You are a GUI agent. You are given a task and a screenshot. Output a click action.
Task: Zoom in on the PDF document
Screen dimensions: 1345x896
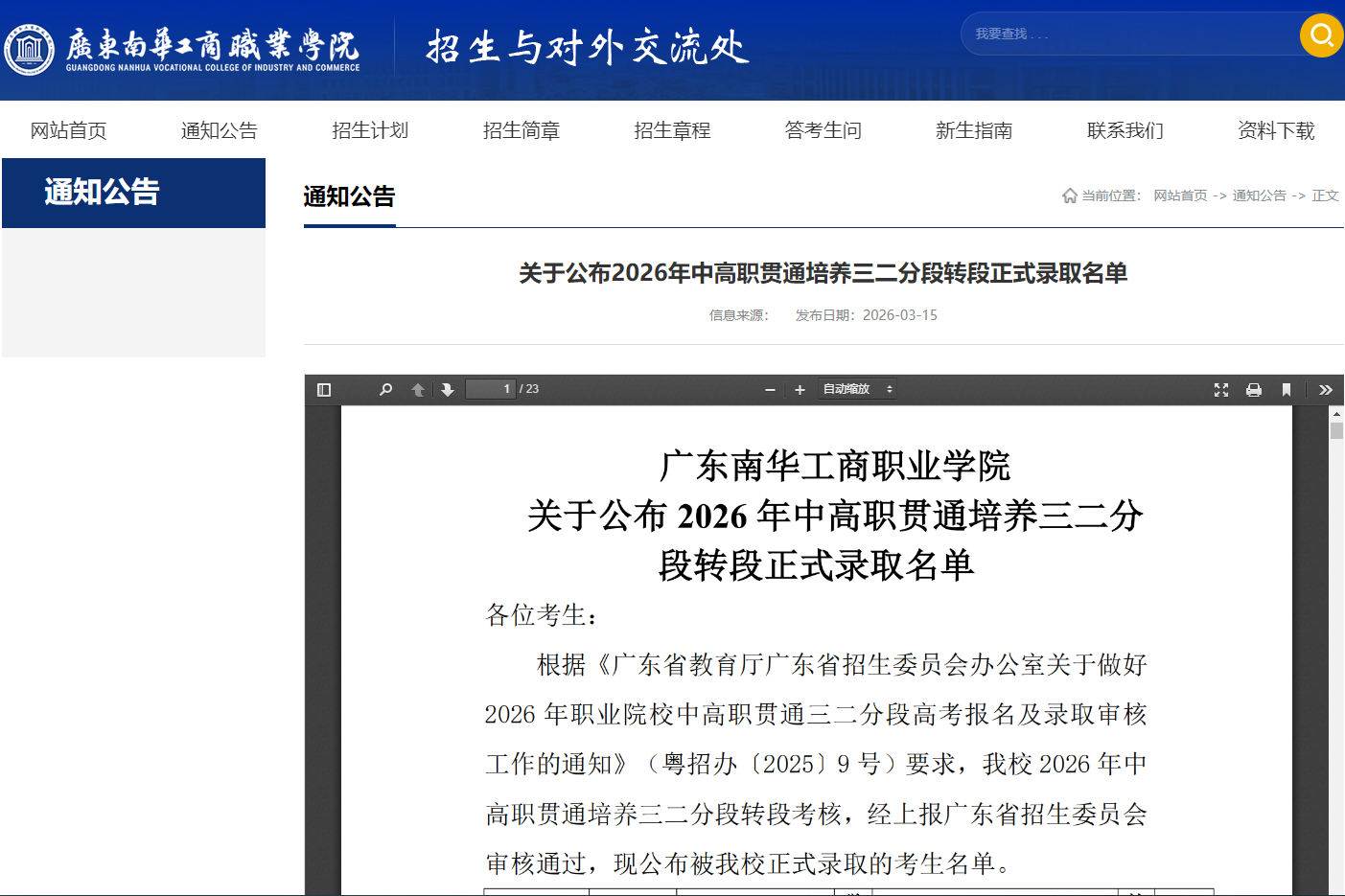[800, 389]
